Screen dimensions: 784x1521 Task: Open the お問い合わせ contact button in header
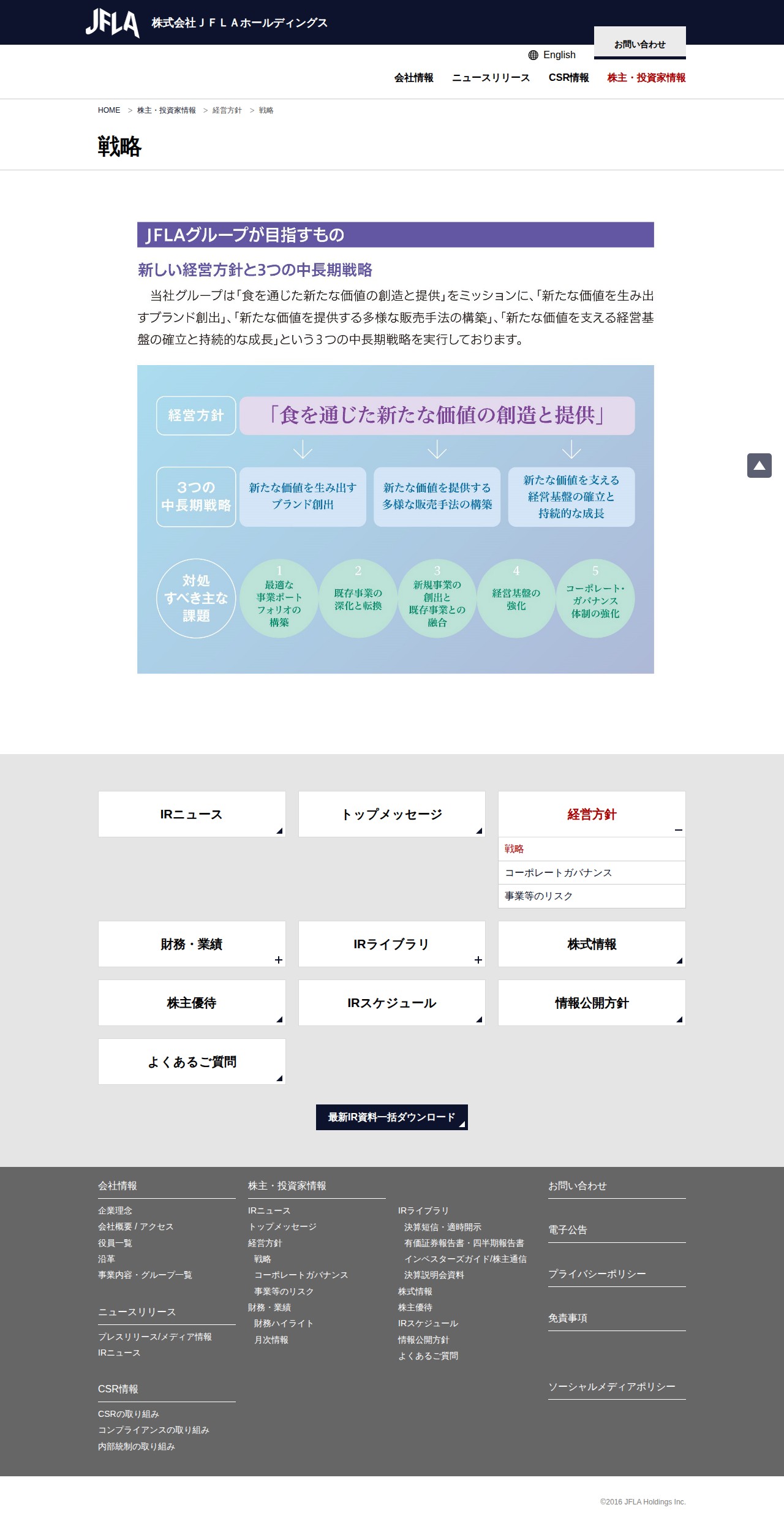(640, 43)
